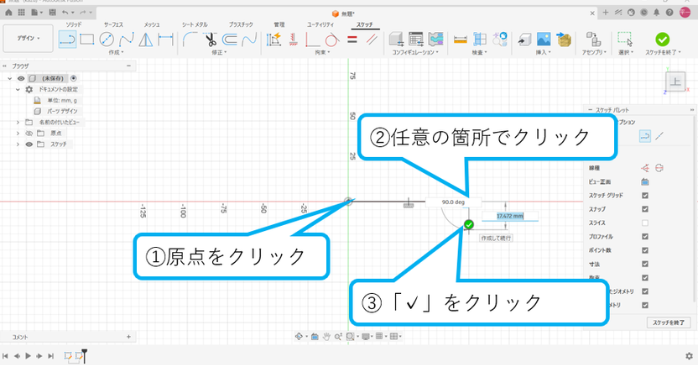Click スケッチを終了 button in sketch palette
Viewport: 698px width, 365px height.
point(669,322)
